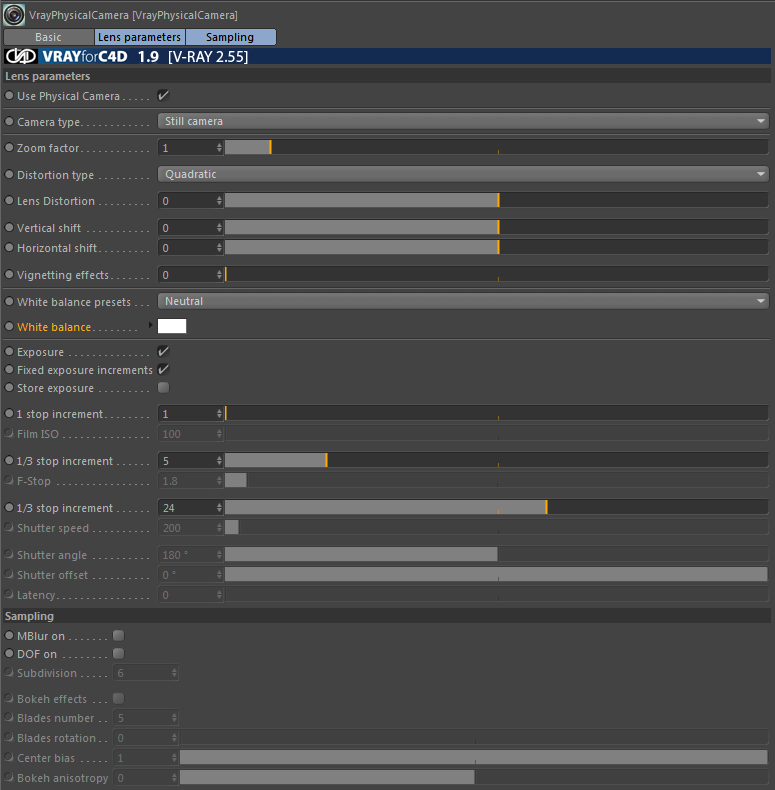Enable DOF on checkbox

pyautogui.click(x=118, y=653)
